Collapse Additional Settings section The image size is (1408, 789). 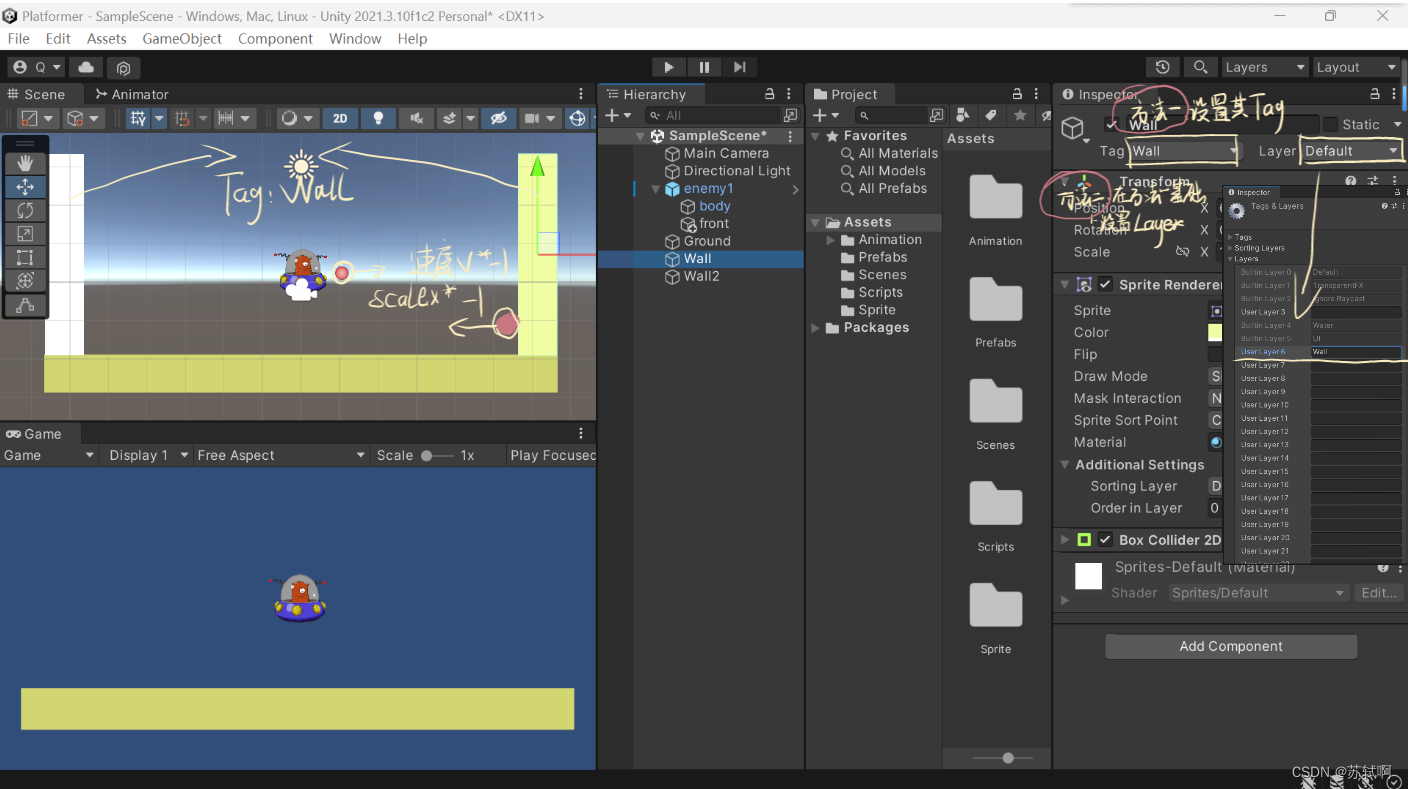(1065, 465)
